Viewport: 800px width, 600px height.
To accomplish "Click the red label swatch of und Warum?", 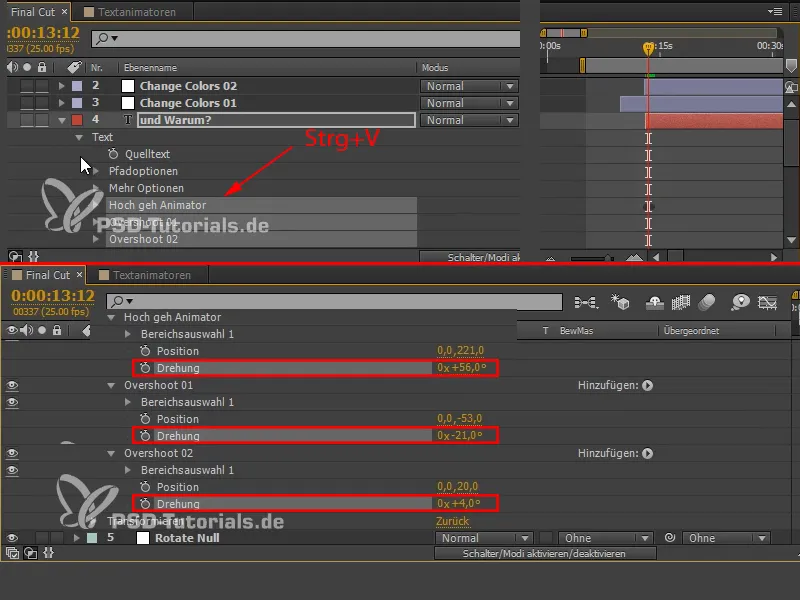I will coord(77,120).
